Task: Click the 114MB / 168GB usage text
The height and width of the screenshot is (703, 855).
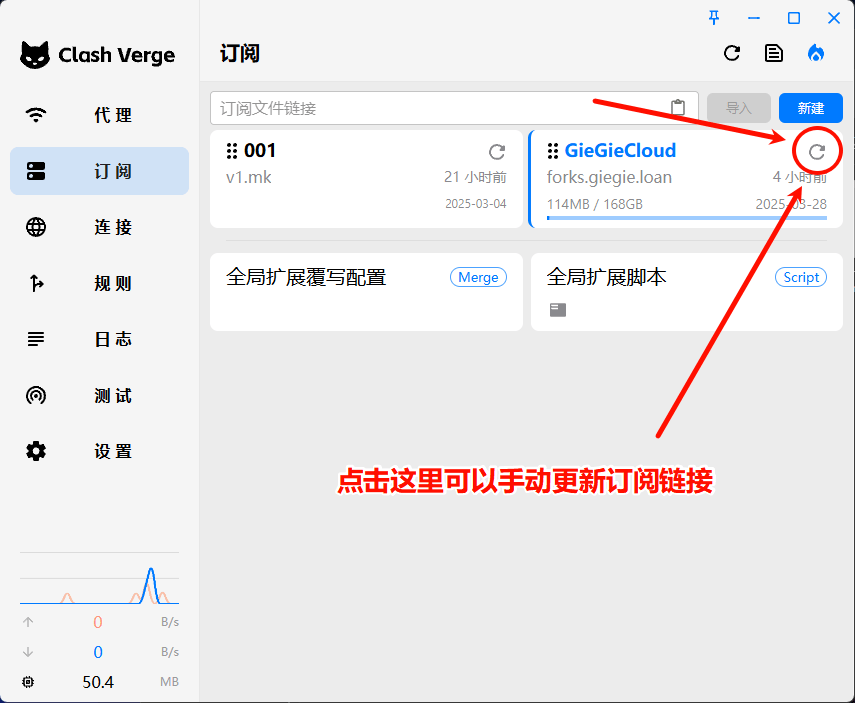Action: pyautogui.click(x=594, y=204)
